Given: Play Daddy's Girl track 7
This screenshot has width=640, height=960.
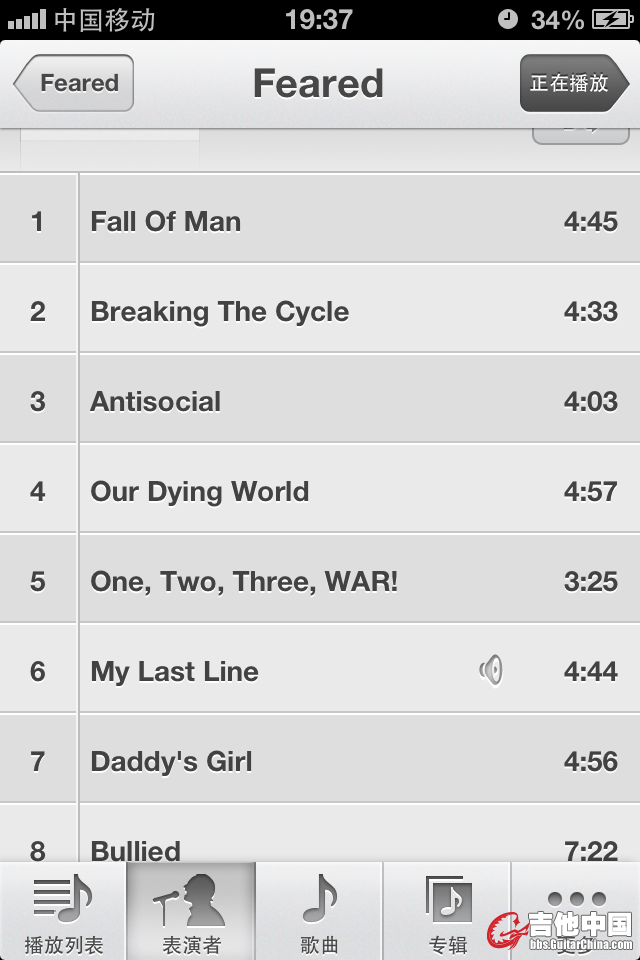Looking at the screenshot, I should pyautogui.click(x=320, y=759).
